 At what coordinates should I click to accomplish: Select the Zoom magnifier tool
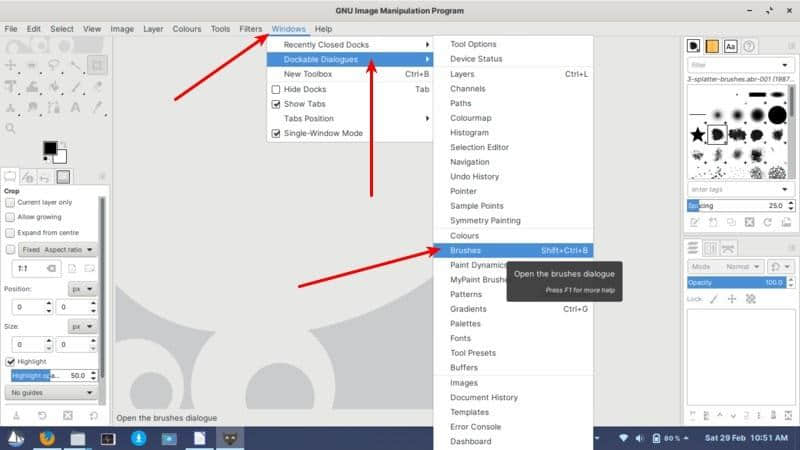(x=11, y=128)
